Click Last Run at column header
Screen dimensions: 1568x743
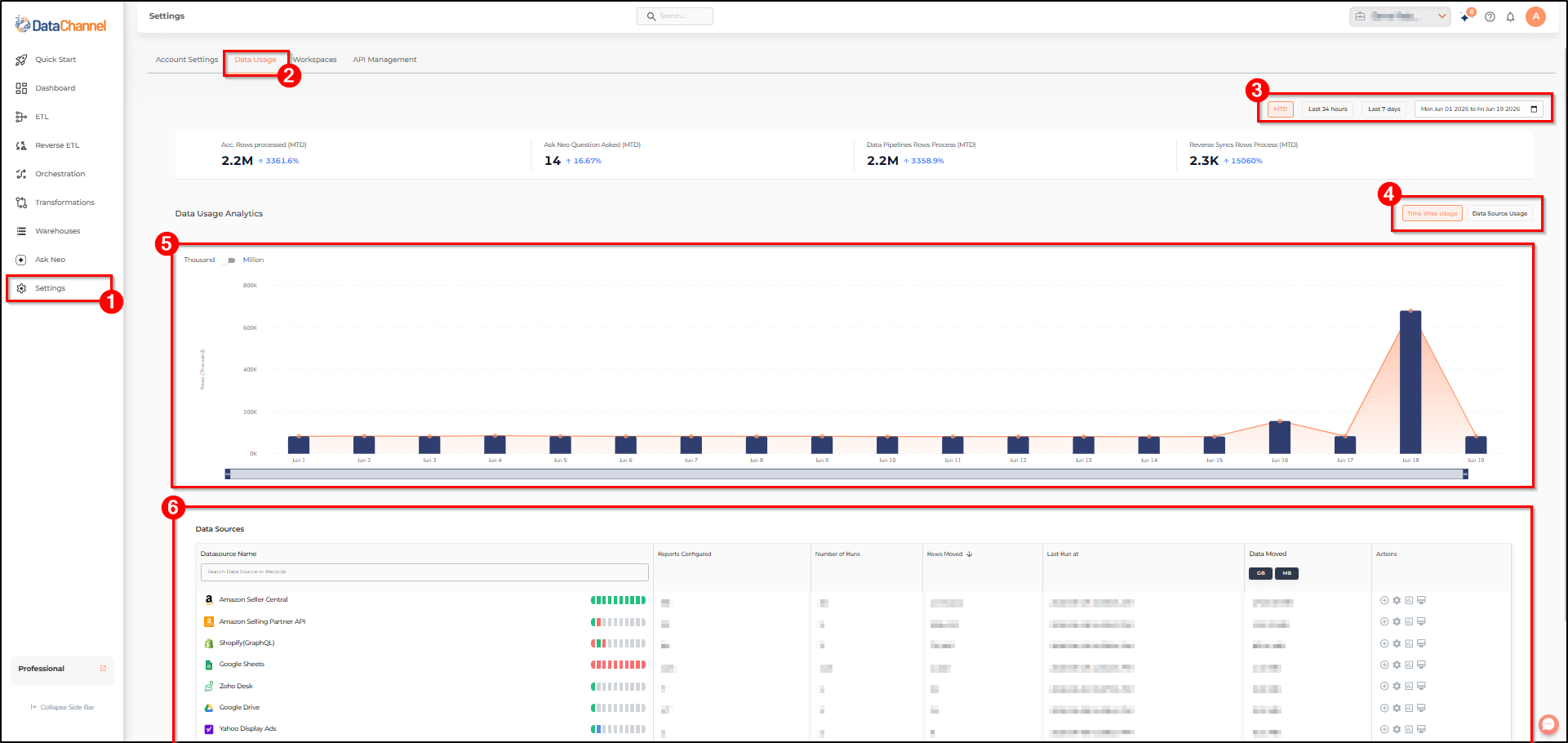coord(1063,554)
